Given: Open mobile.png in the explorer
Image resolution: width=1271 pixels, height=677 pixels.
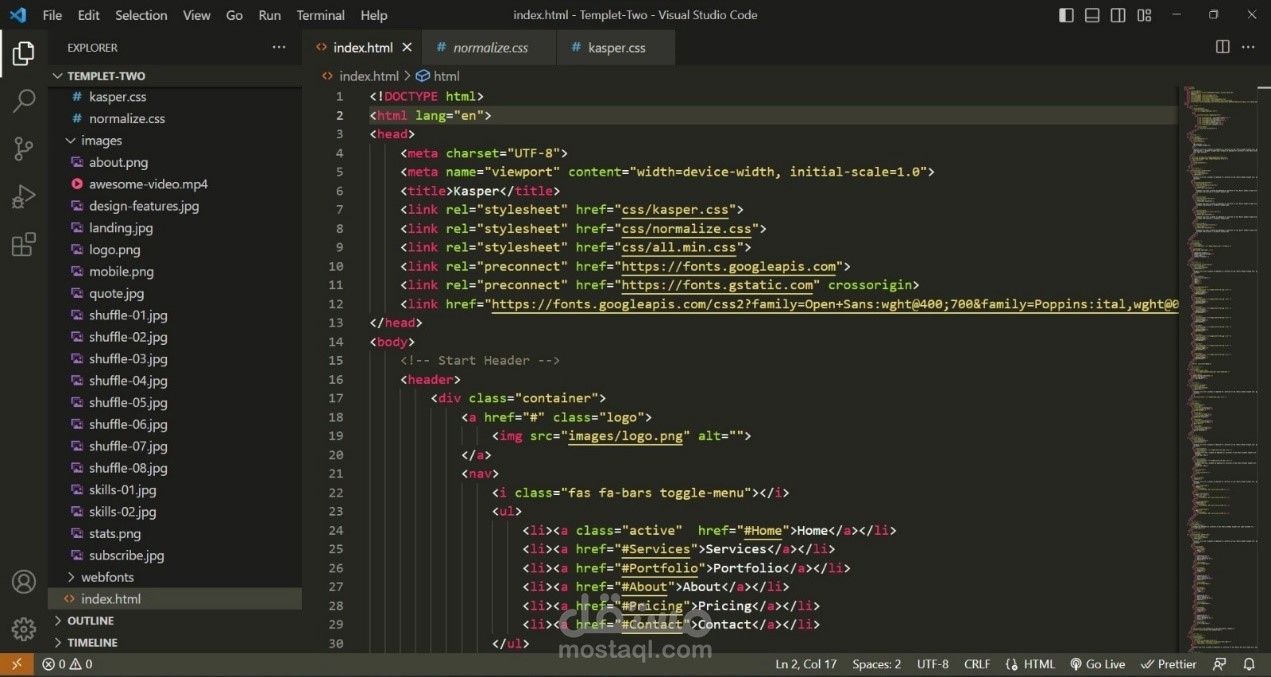Looking at the screenshot, I should click(175, 272).
